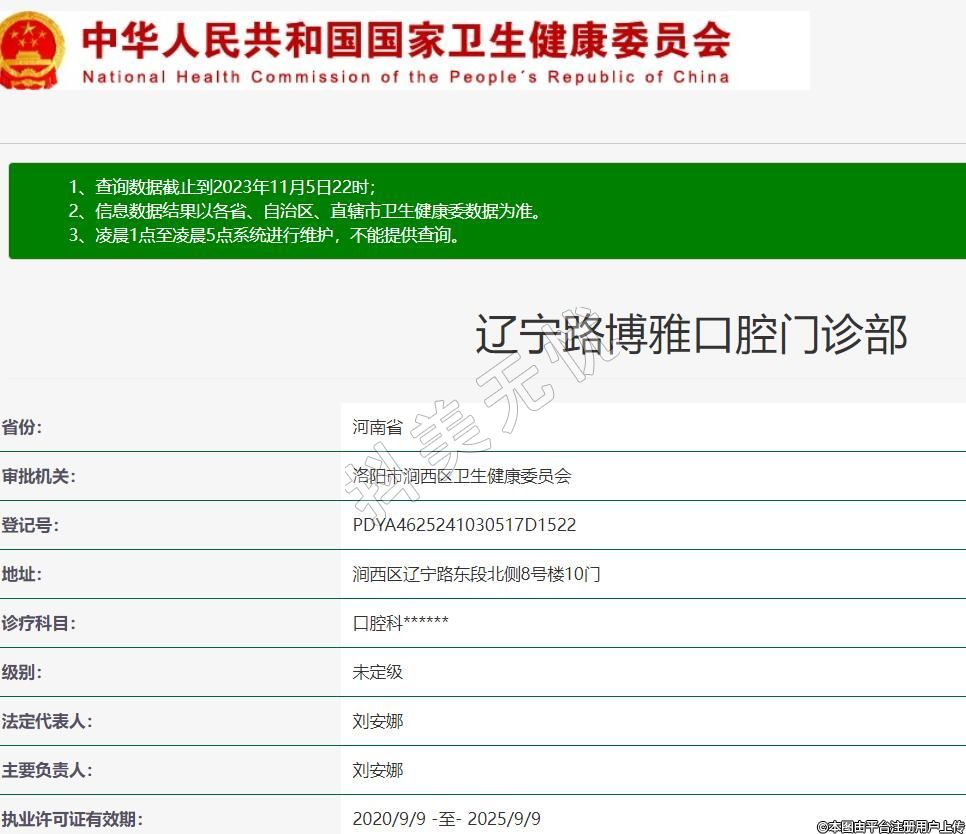Select the address value 涧西区辽宁路东段北侧8号楼10门

click(476, 574)
